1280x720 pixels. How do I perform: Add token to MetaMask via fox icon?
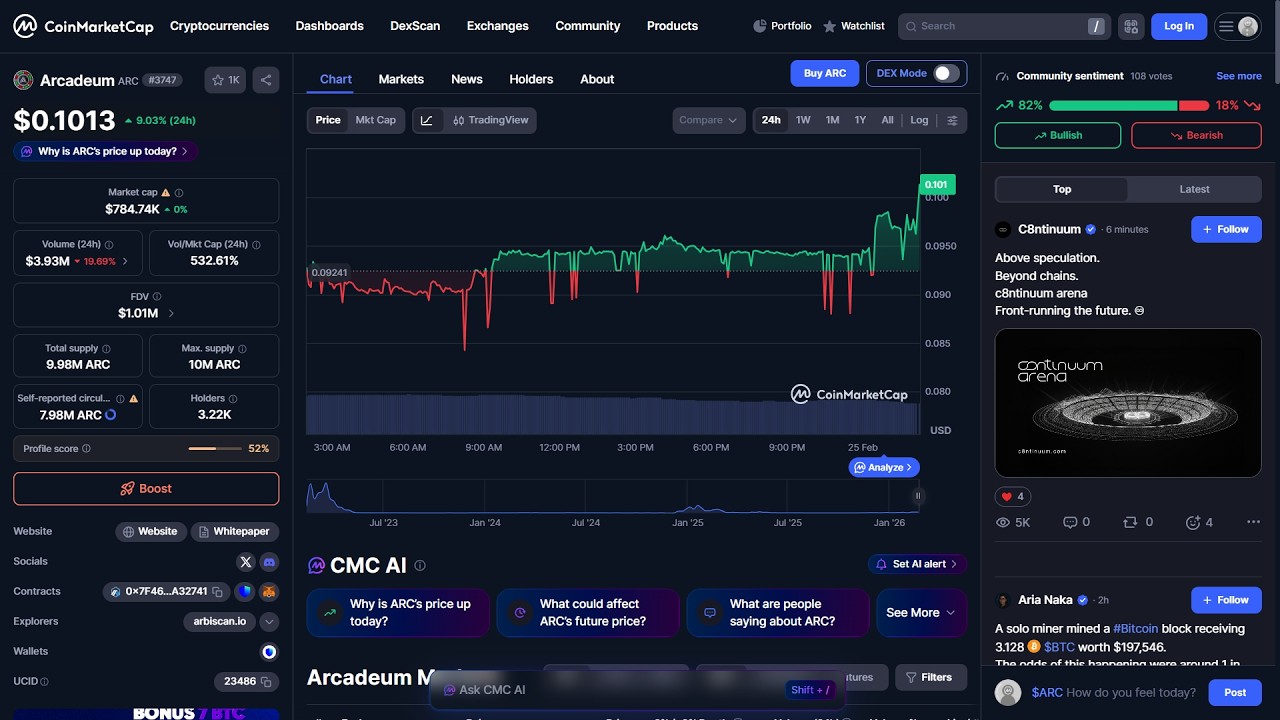(x=269, y=592)
